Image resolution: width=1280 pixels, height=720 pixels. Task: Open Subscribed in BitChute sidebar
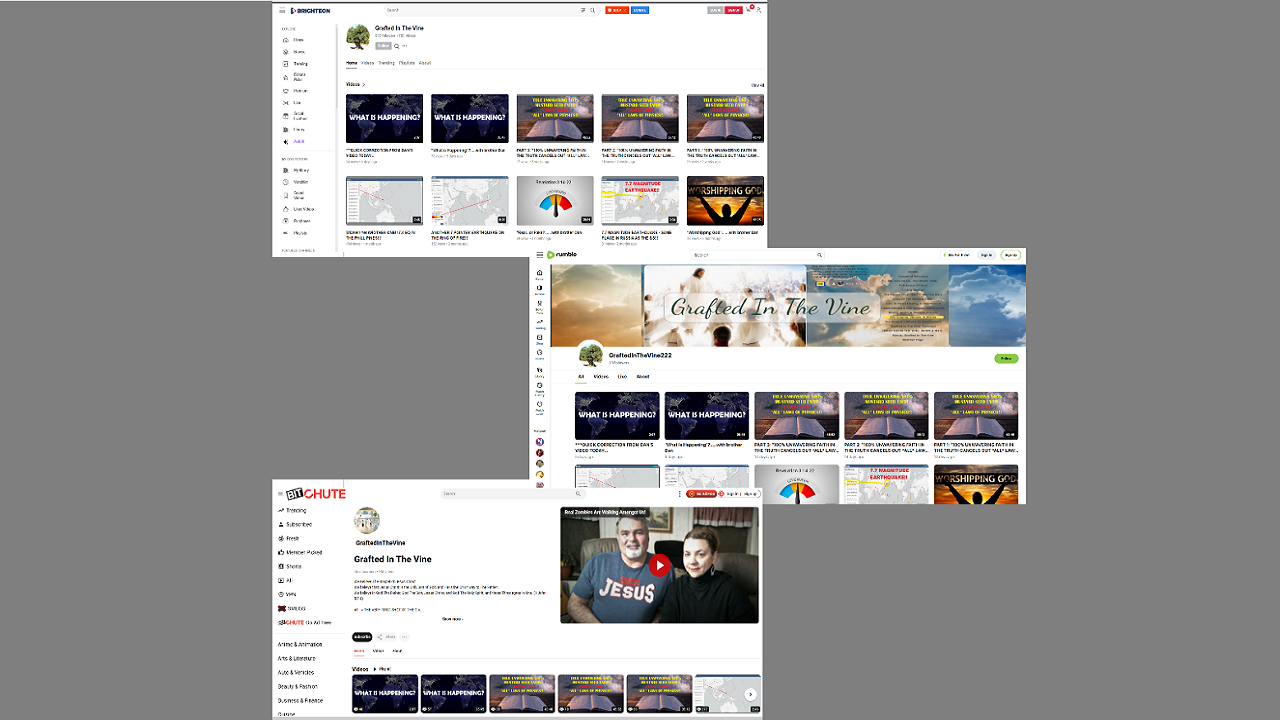pyautogui.click(x=296, y=524)
